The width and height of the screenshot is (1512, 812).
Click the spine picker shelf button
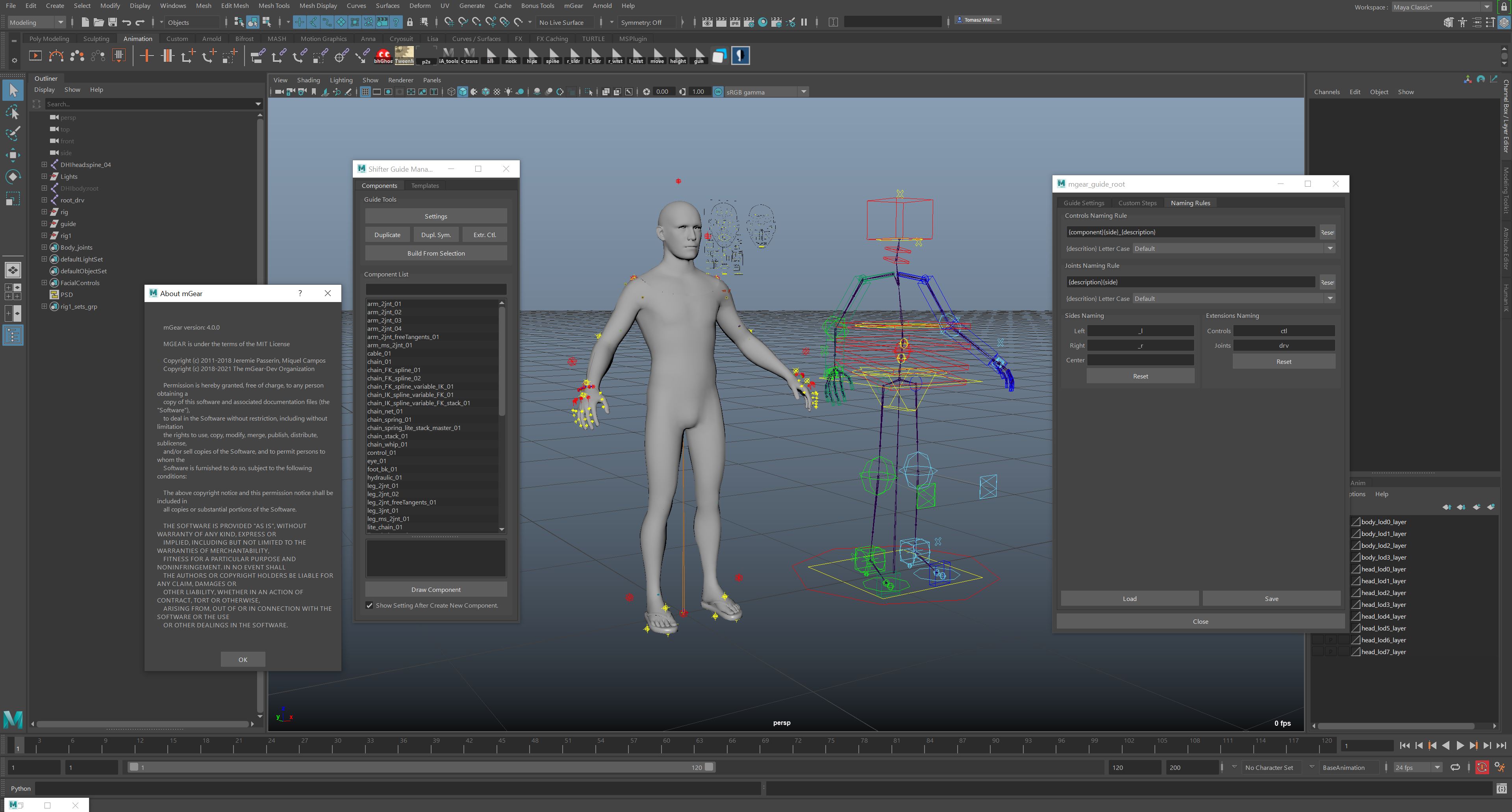(552, 56)
